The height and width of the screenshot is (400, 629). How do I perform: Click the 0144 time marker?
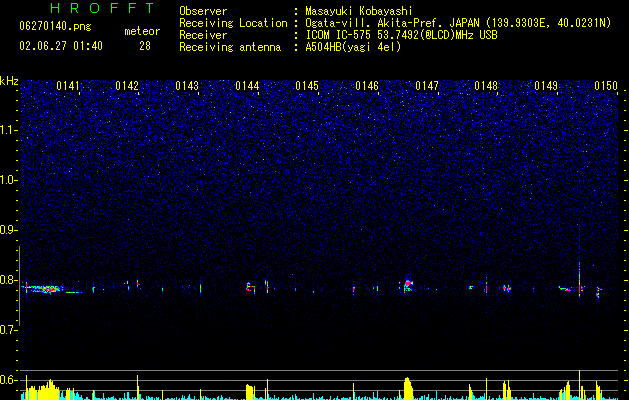pyautogui.click(x=247, y=86)
